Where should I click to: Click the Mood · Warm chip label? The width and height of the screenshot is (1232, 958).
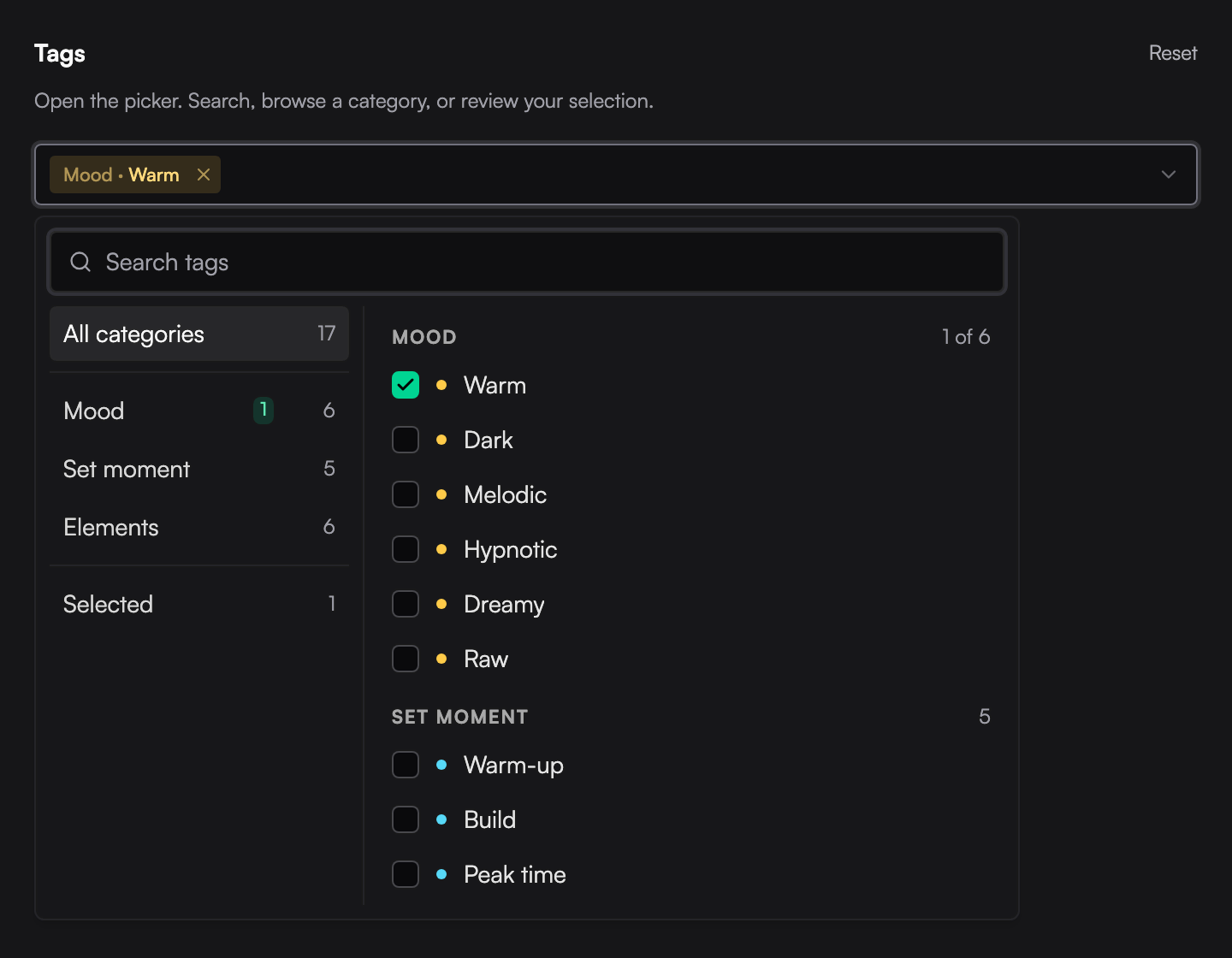[x=121, y=174]
